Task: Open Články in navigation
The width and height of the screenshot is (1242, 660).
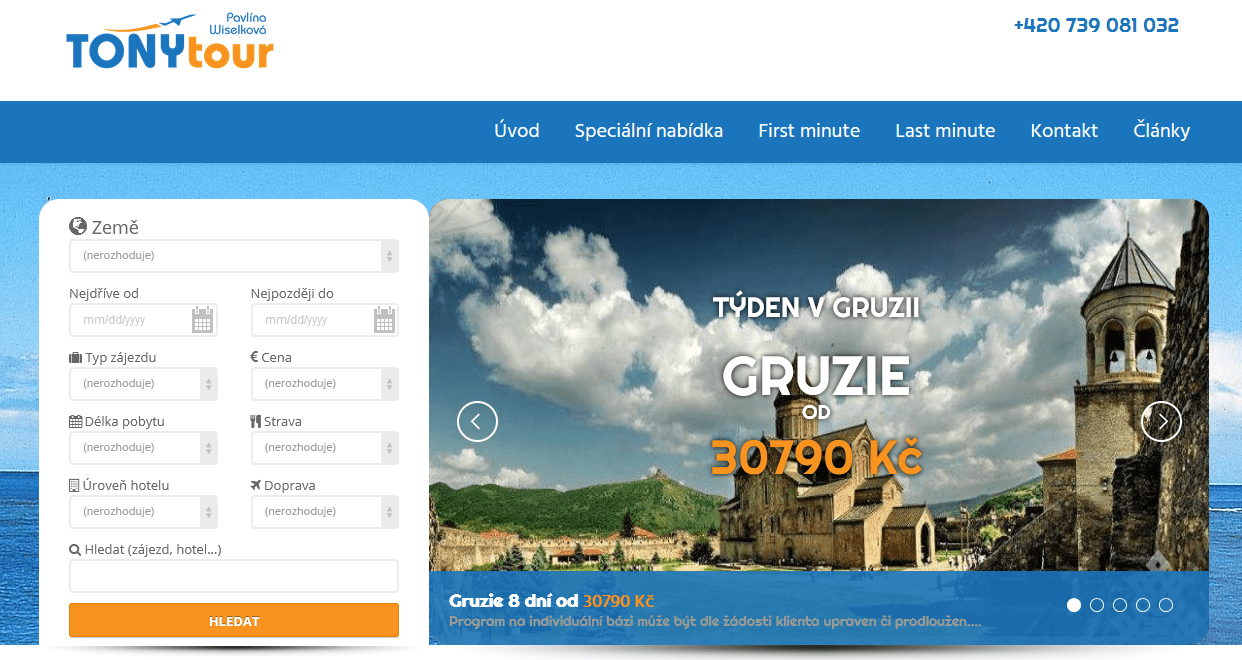Action: [x=1162, y=131]
